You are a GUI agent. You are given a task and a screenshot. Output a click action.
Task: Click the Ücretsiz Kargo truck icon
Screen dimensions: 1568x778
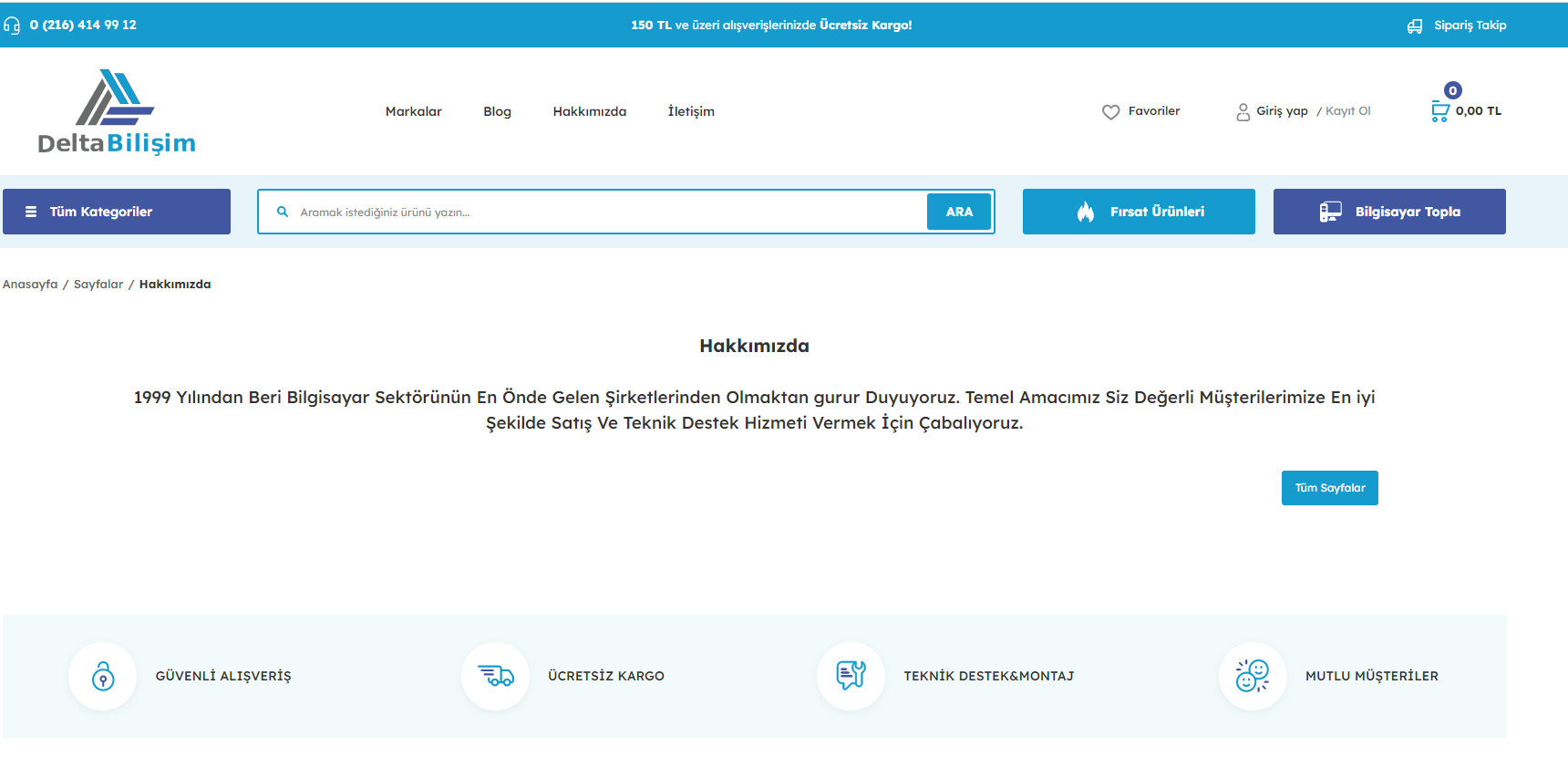pyautogui.click(x=496, y=676)
